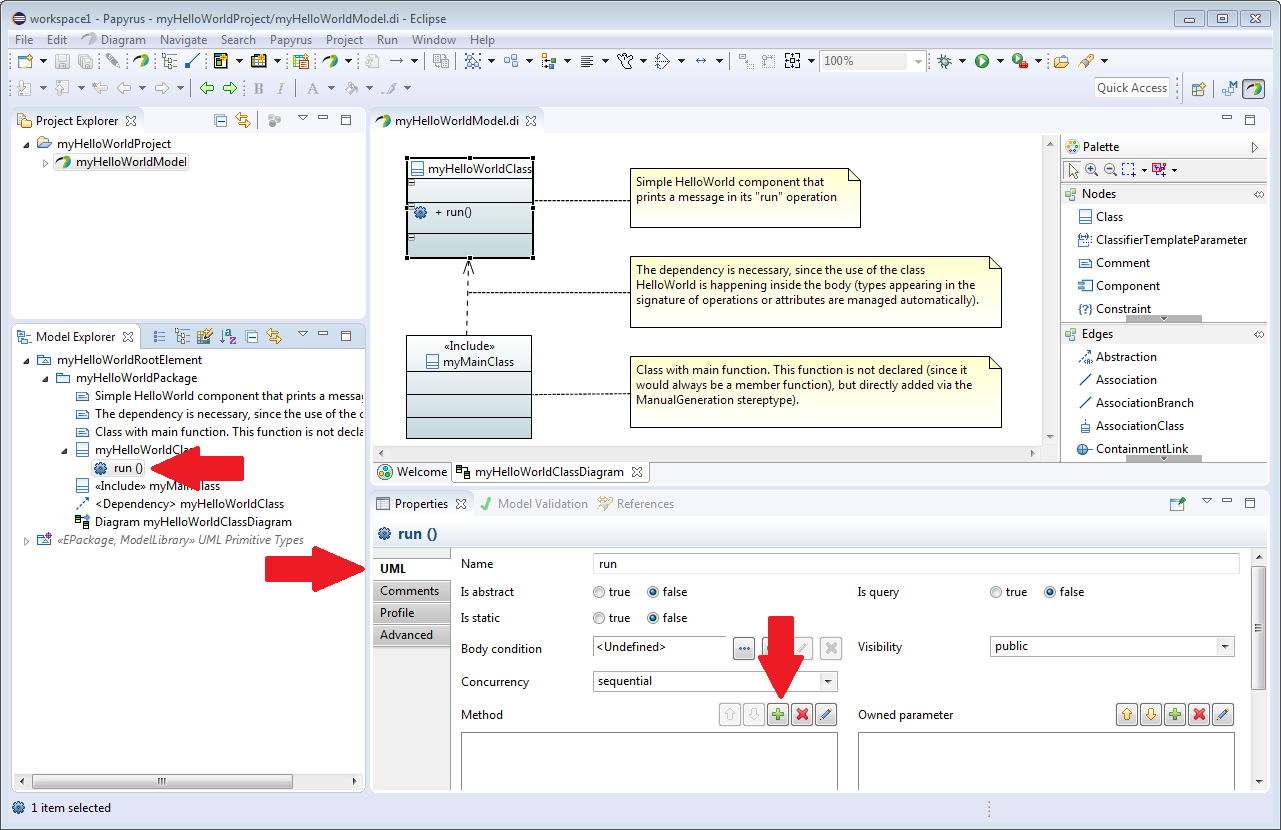
Task: Set Is query to true
Action: pos(996,592)
